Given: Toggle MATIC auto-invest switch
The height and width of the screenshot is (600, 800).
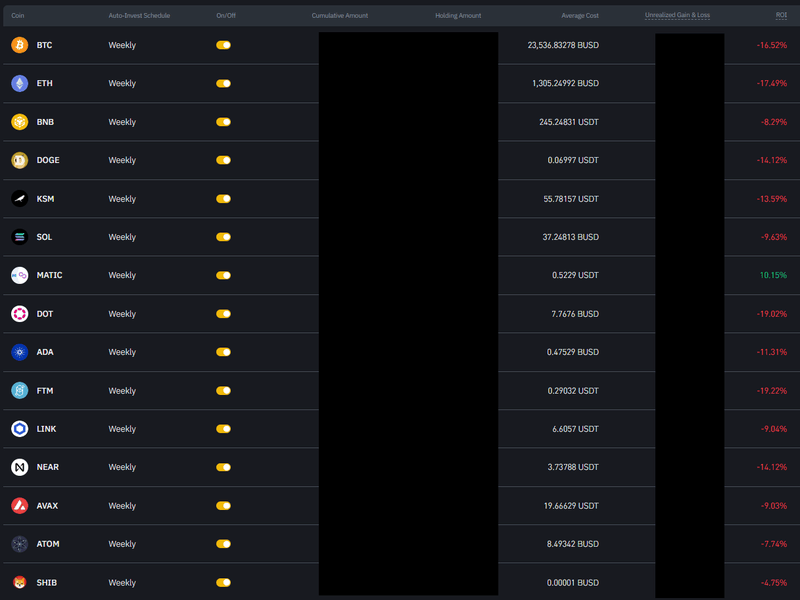Looking at the screenshot, I should pos(223,276).
